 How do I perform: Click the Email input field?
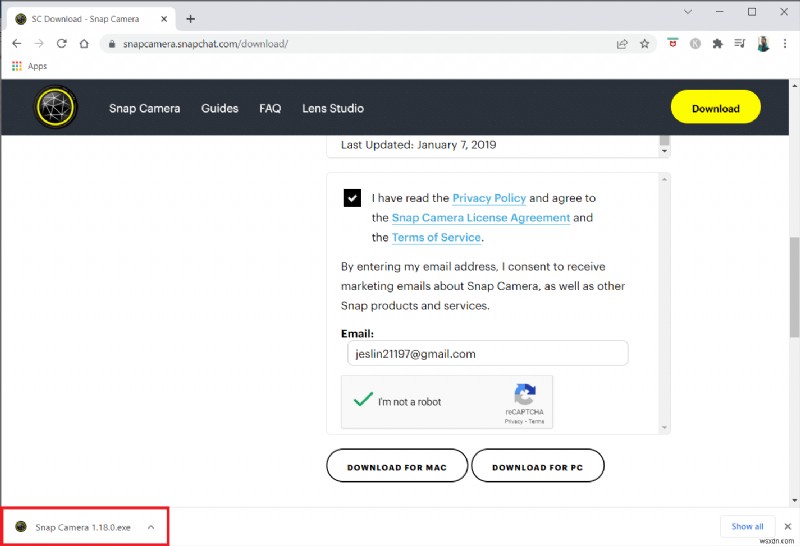[488, 354]
